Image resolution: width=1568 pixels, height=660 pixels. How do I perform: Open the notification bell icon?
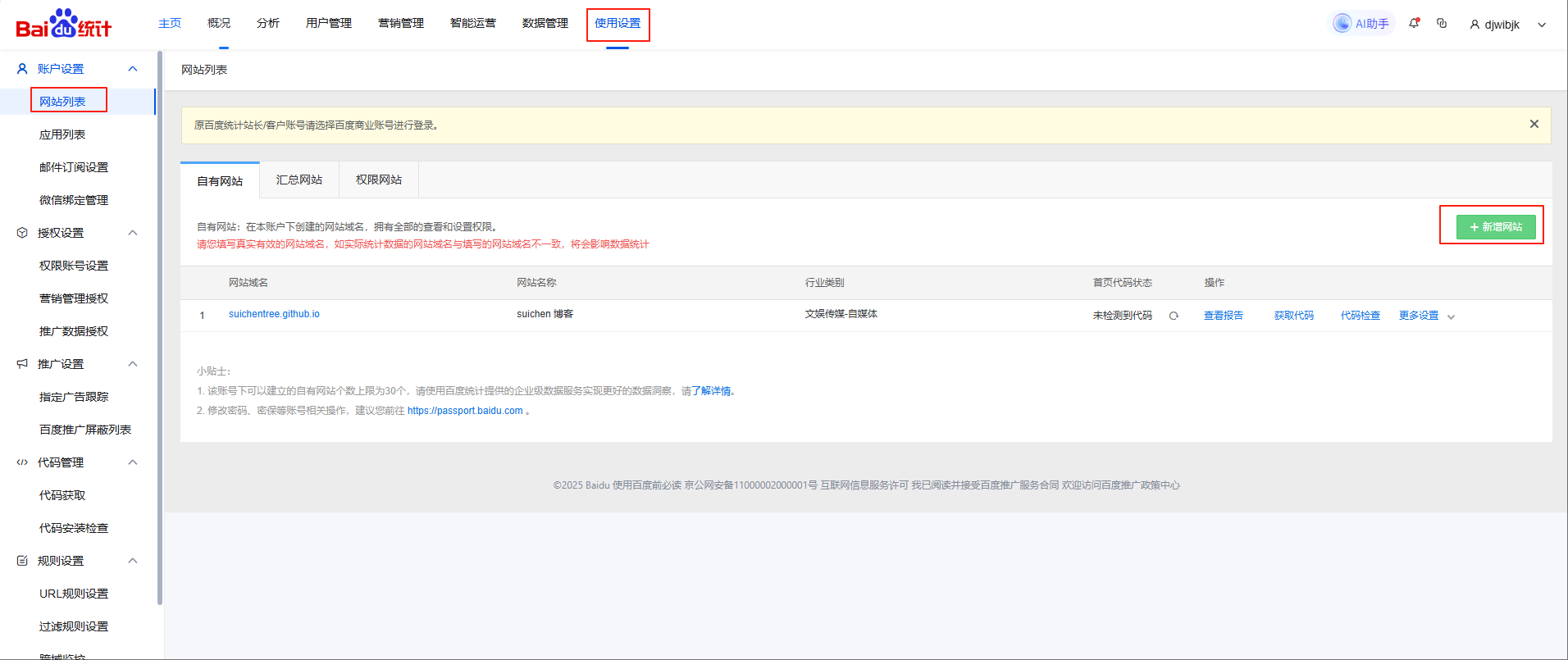[x=1414, y=24]
